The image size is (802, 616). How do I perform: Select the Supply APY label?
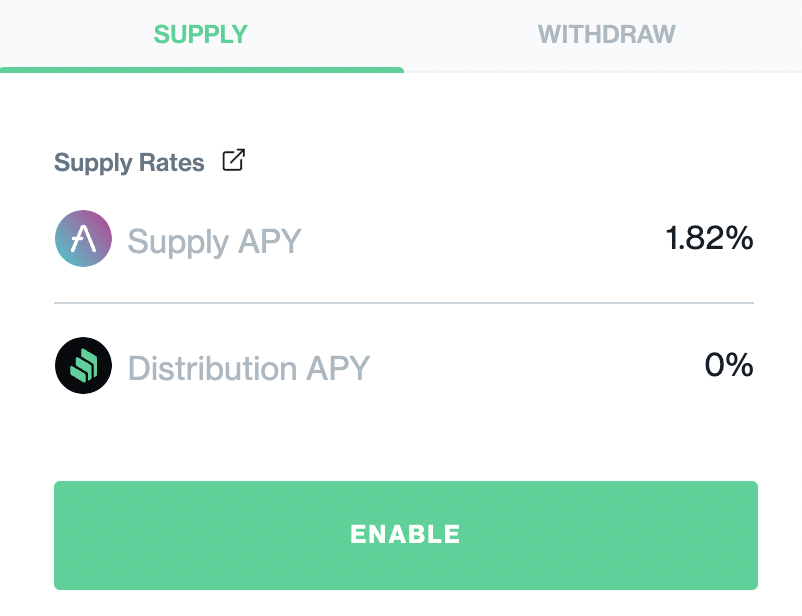(214, 241)
